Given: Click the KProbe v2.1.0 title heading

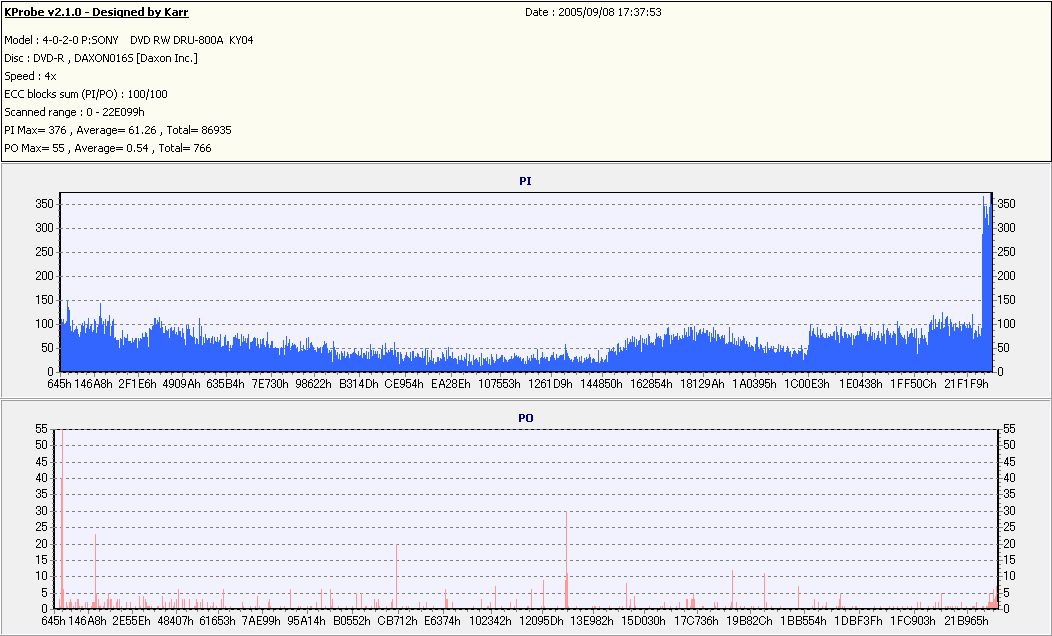Looking at the screenshot, I should click(97, 12).
